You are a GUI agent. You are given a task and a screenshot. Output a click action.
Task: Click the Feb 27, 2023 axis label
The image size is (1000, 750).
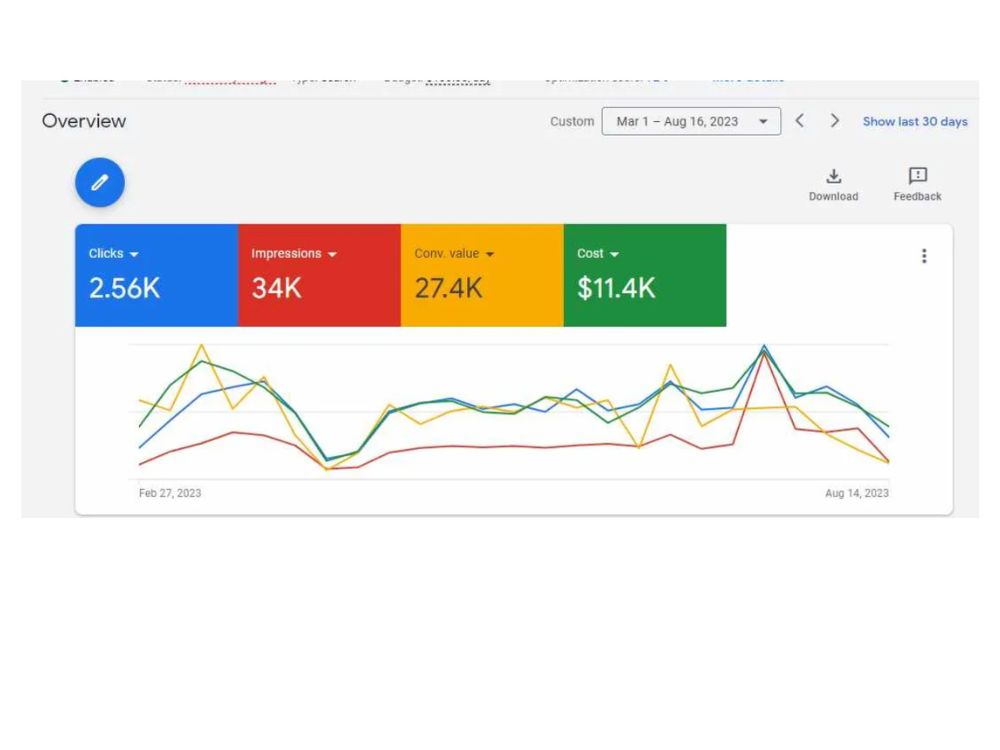pos(170,493)
